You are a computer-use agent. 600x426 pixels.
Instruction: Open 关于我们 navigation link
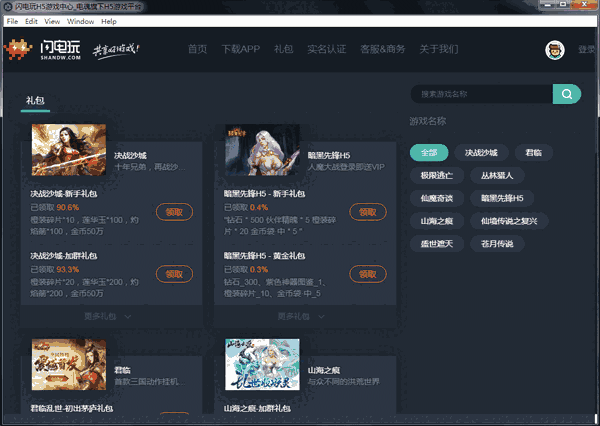439,49
